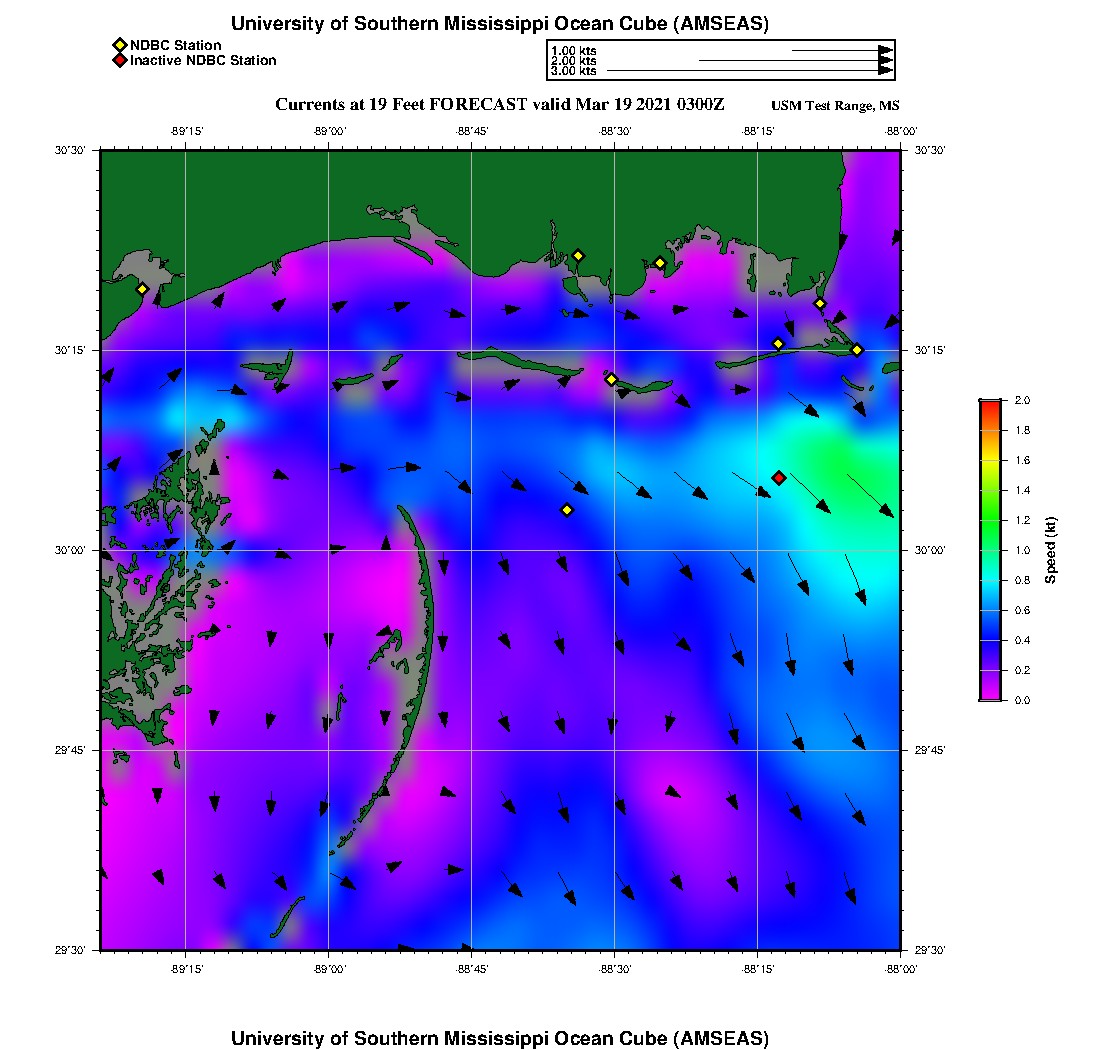This screenshot has height=1050, width=1100.
Task: Select the easternmost yellow station diamond
Action: [x=857, y=349]
